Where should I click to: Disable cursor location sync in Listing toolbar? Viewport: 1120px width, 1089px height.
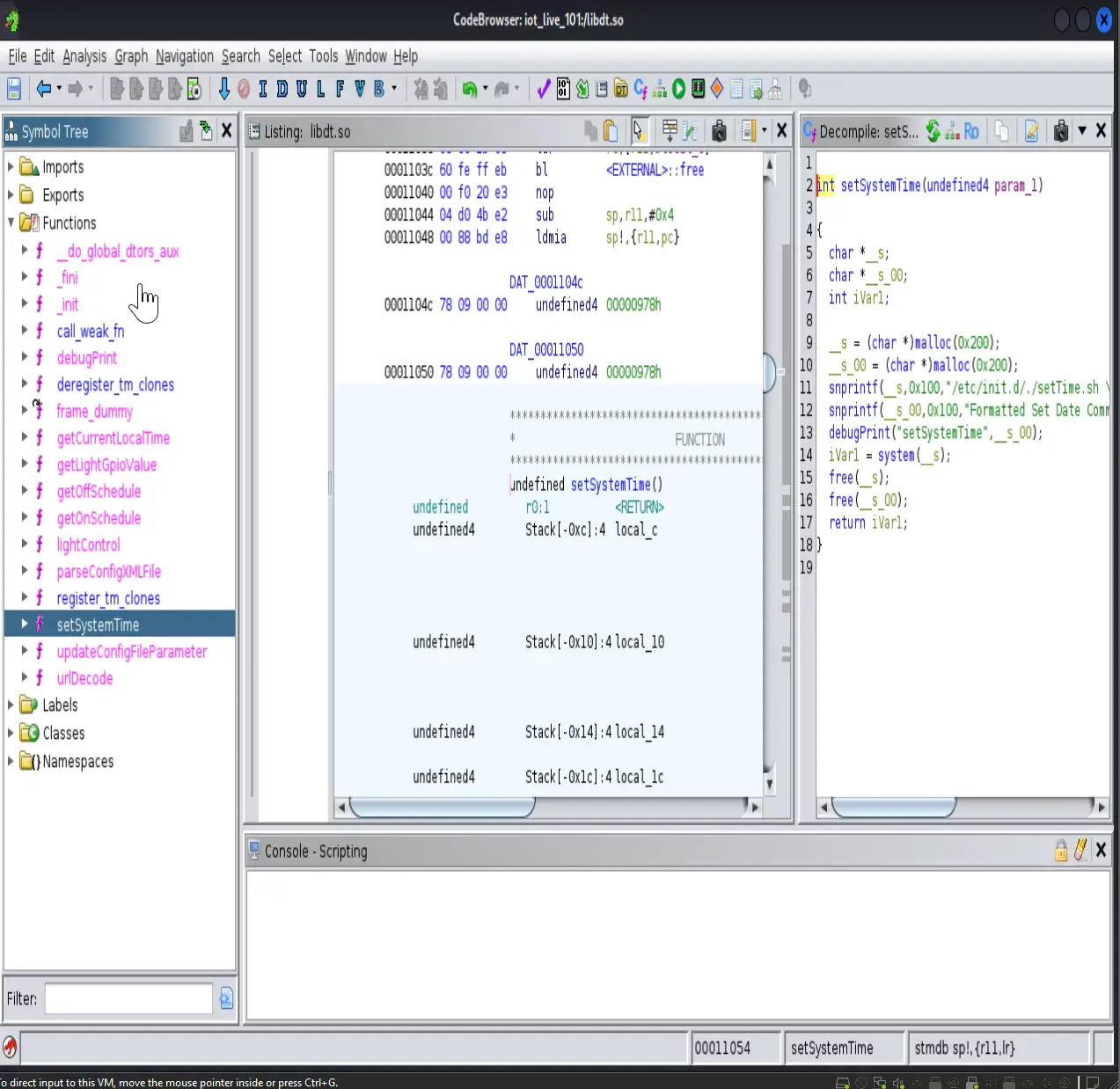pos(640,131)
